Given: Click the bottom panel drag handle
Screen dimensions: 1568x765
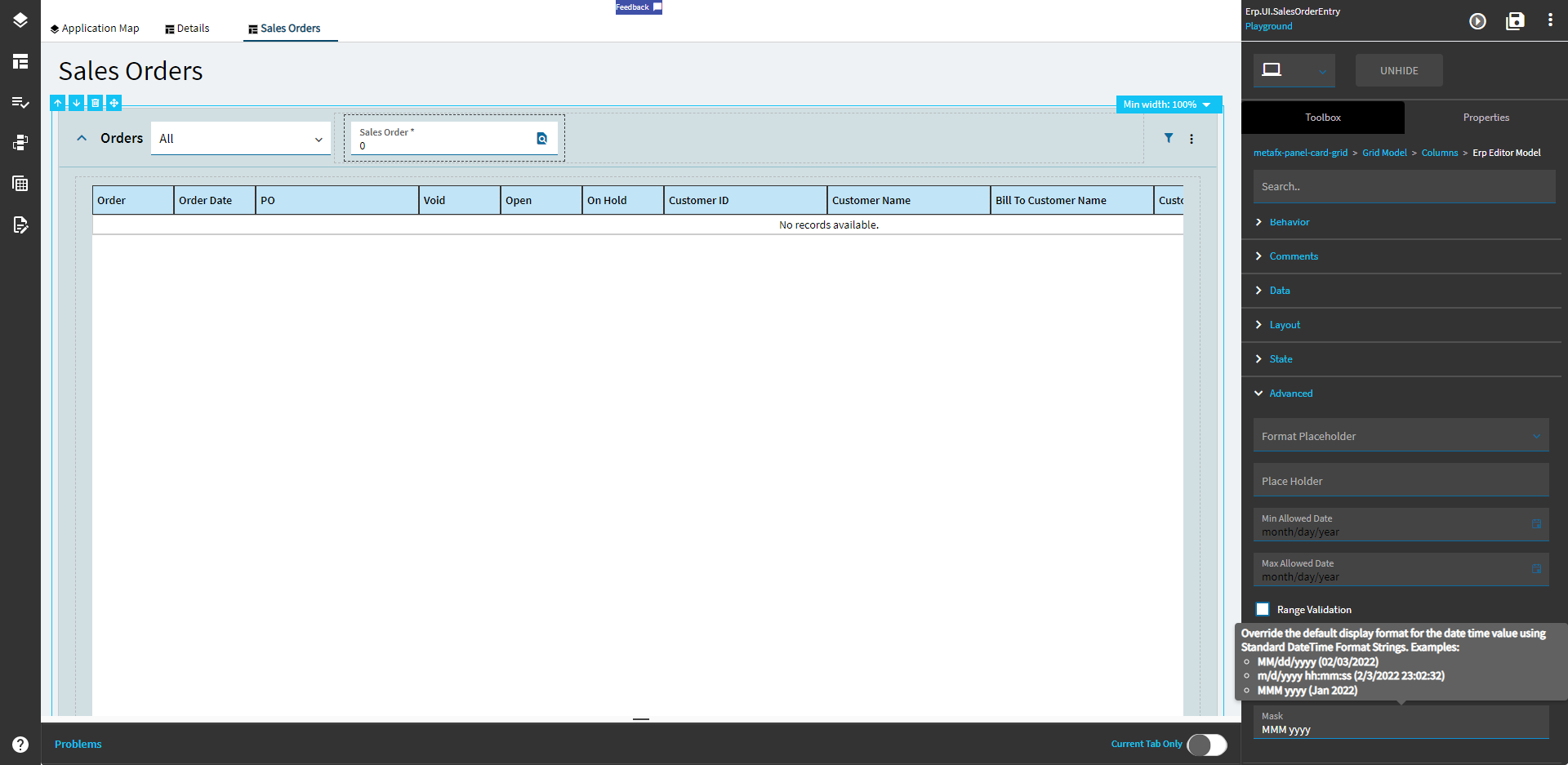Looking at the screenshot, I should [x=641, y=719].
